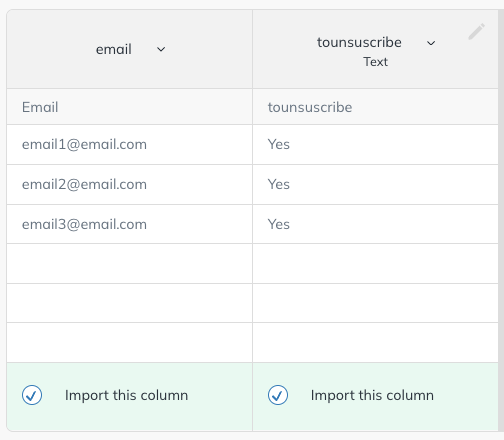Click first empty row in tounsuscribe column

(x=375, y=264)
